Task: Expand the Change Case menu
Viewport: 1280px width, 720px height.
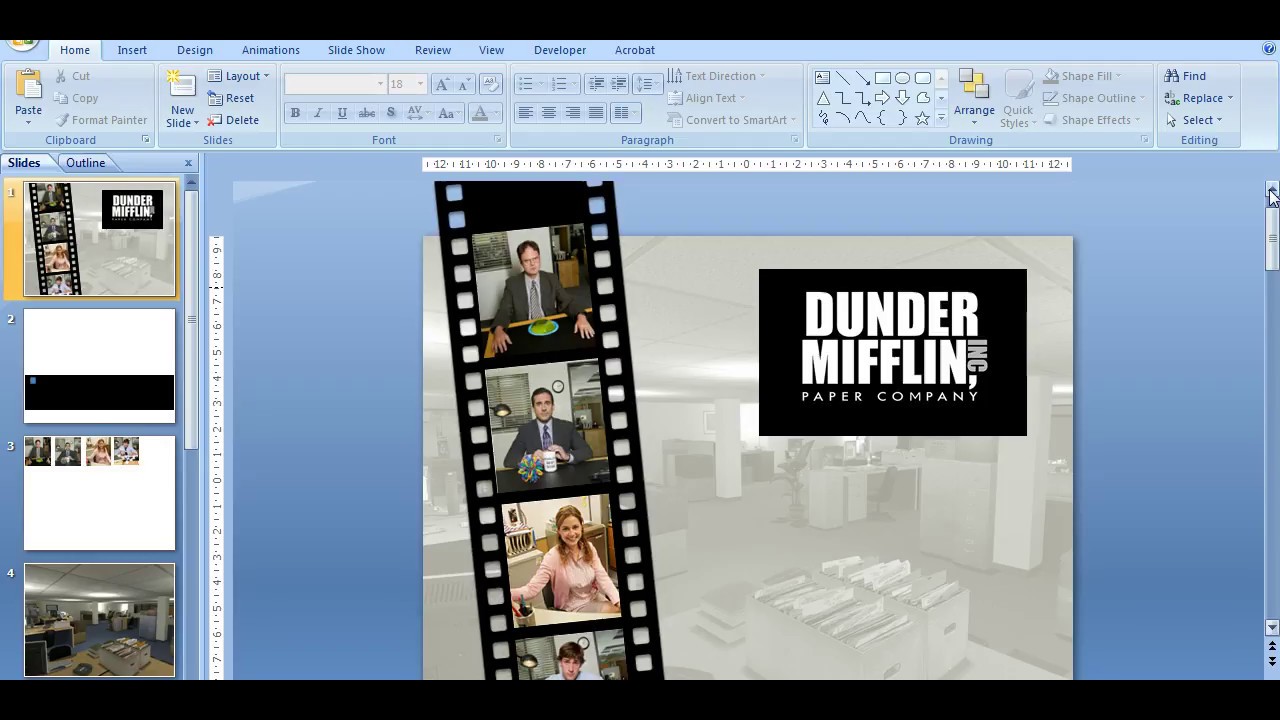Action: click(447, 113)
